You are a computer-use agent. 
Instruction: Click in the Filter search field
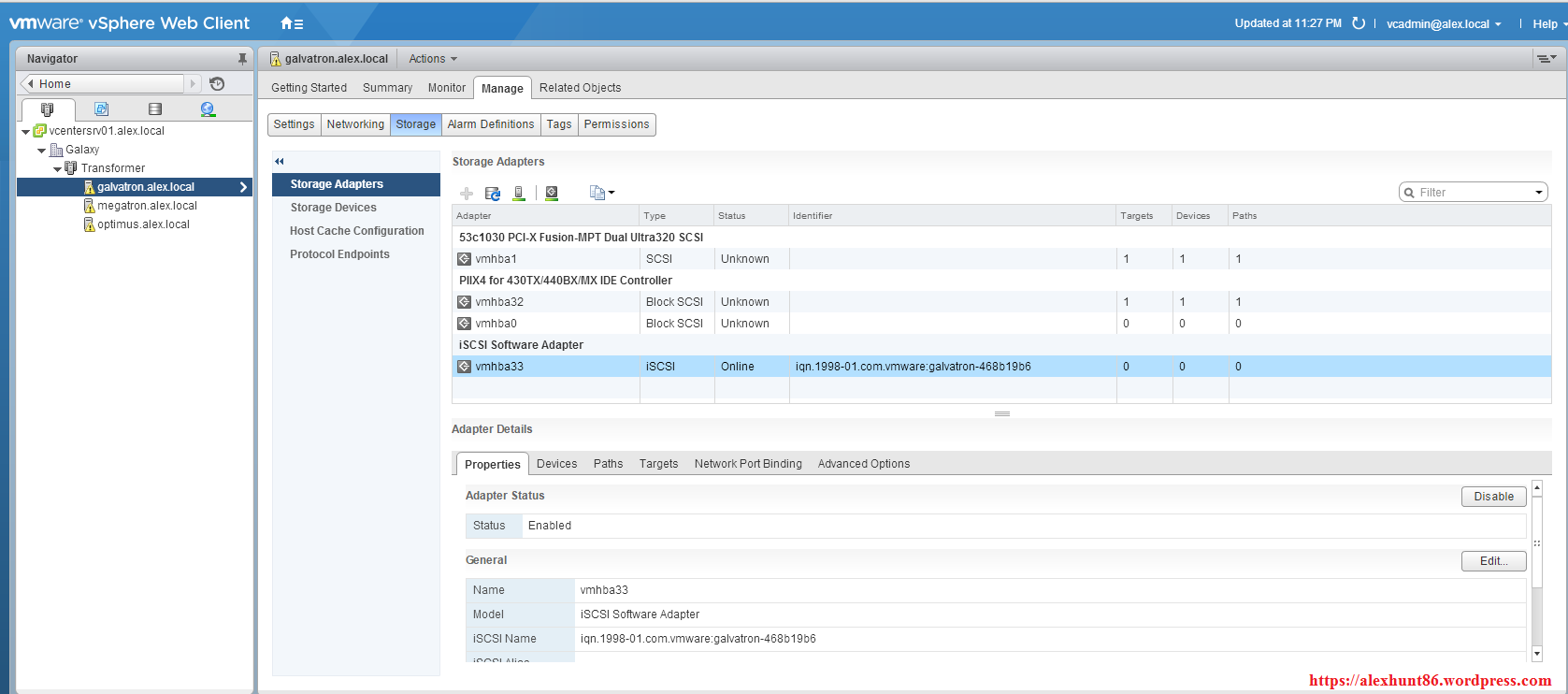click(x=1473, y=193)
